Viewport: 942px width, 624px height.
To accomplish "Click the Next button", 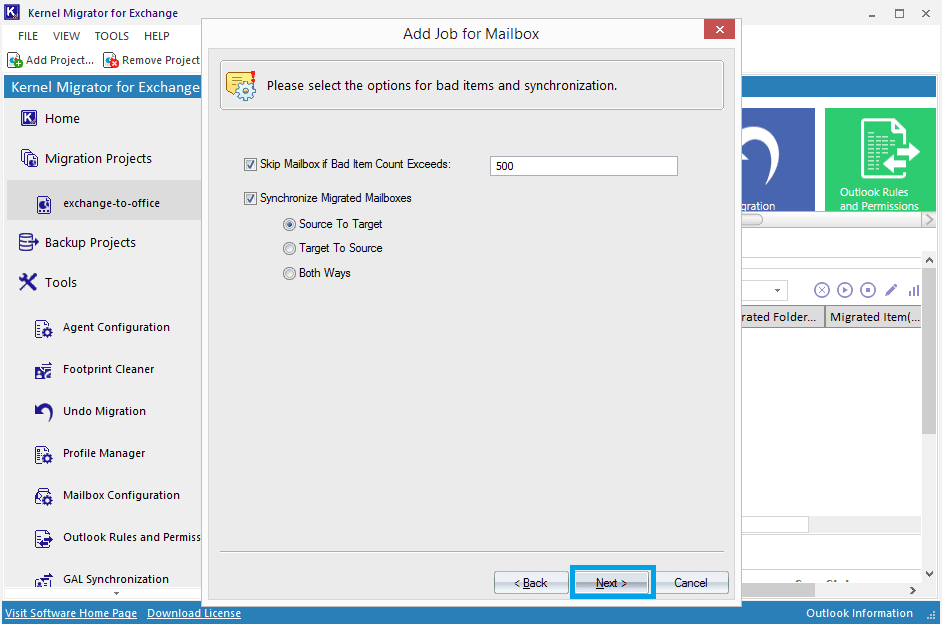I will click(x=612, y=583).
